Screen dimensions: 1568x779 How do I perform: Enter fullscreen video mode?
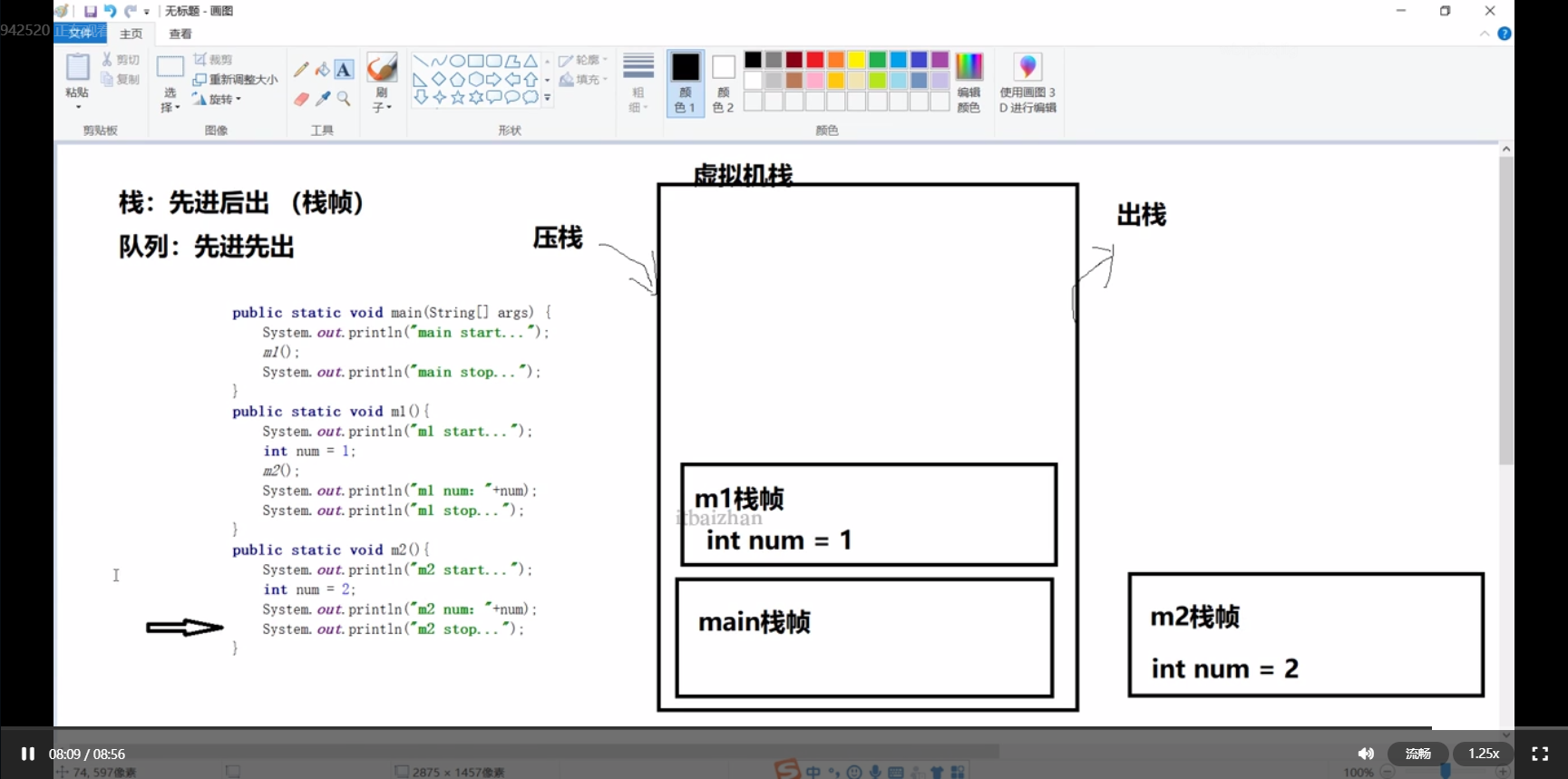click(x=1540, y=754)
